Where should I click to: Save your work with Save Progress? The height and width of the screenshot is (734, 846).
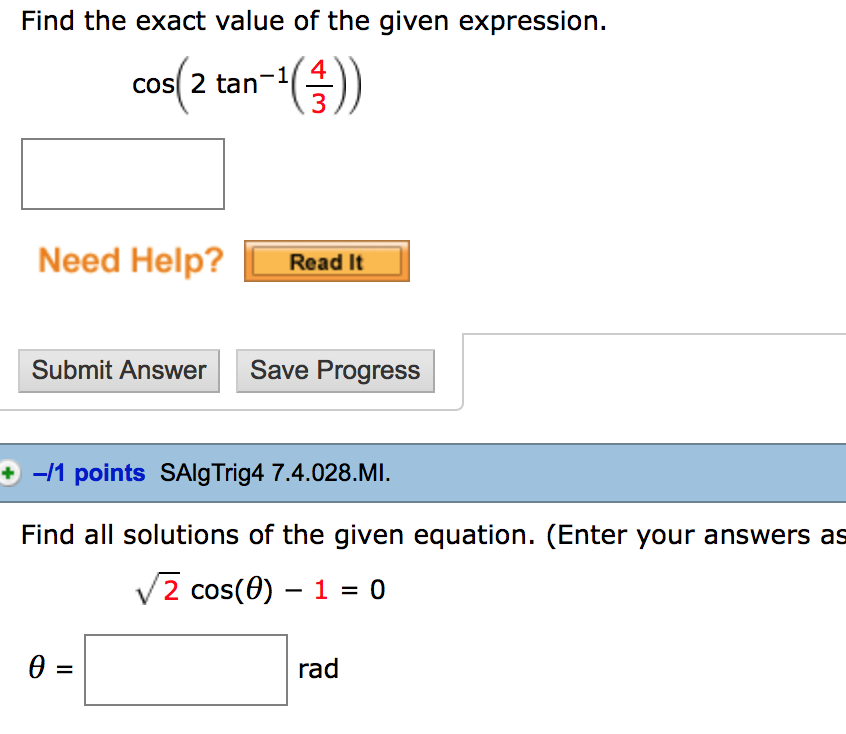[335, 370]
